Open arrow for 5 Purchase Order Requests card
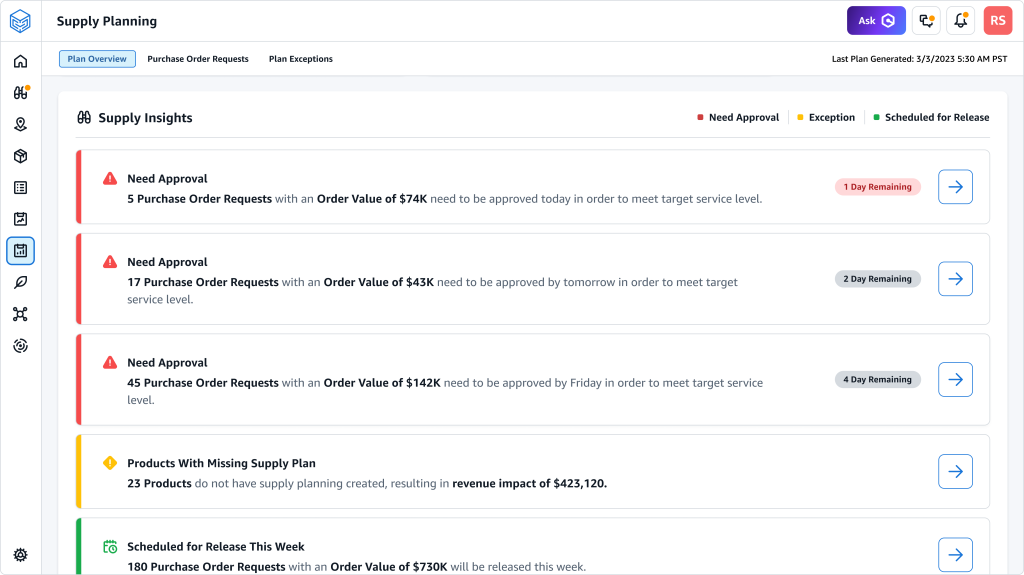Viewport: 1024px width, 575px height. tap(955, 187)
